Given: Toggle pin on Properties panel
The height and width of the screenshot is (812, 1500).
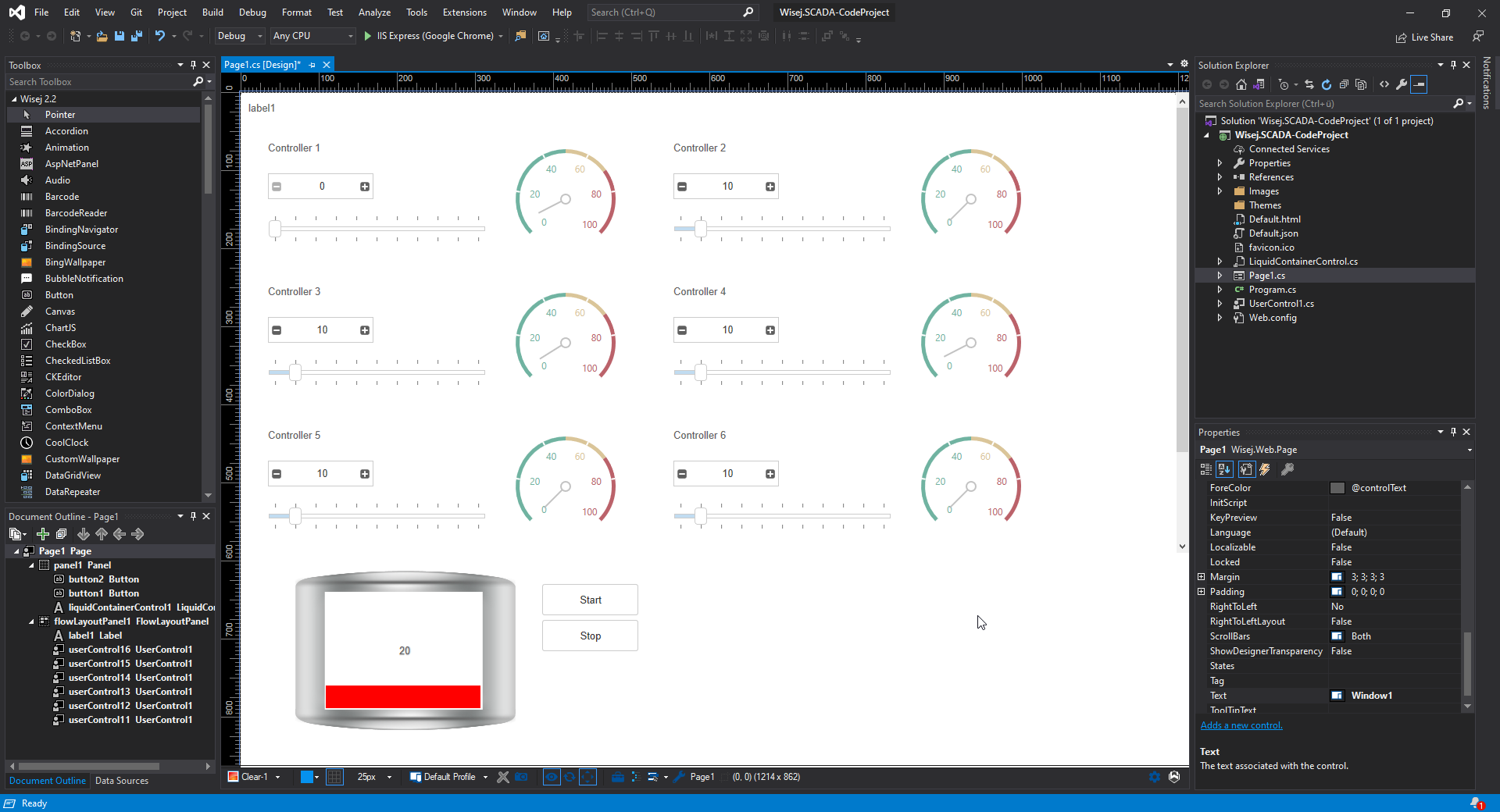Looking at the screenshot, I should pyautogui.click(x=1453, y=432).
